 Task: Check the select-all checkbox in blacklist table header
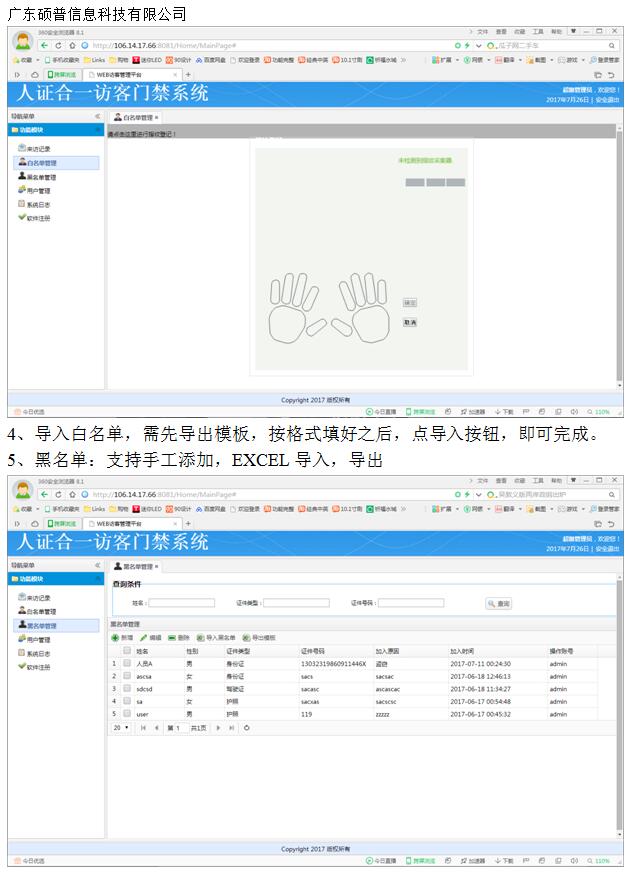point(127,650)
